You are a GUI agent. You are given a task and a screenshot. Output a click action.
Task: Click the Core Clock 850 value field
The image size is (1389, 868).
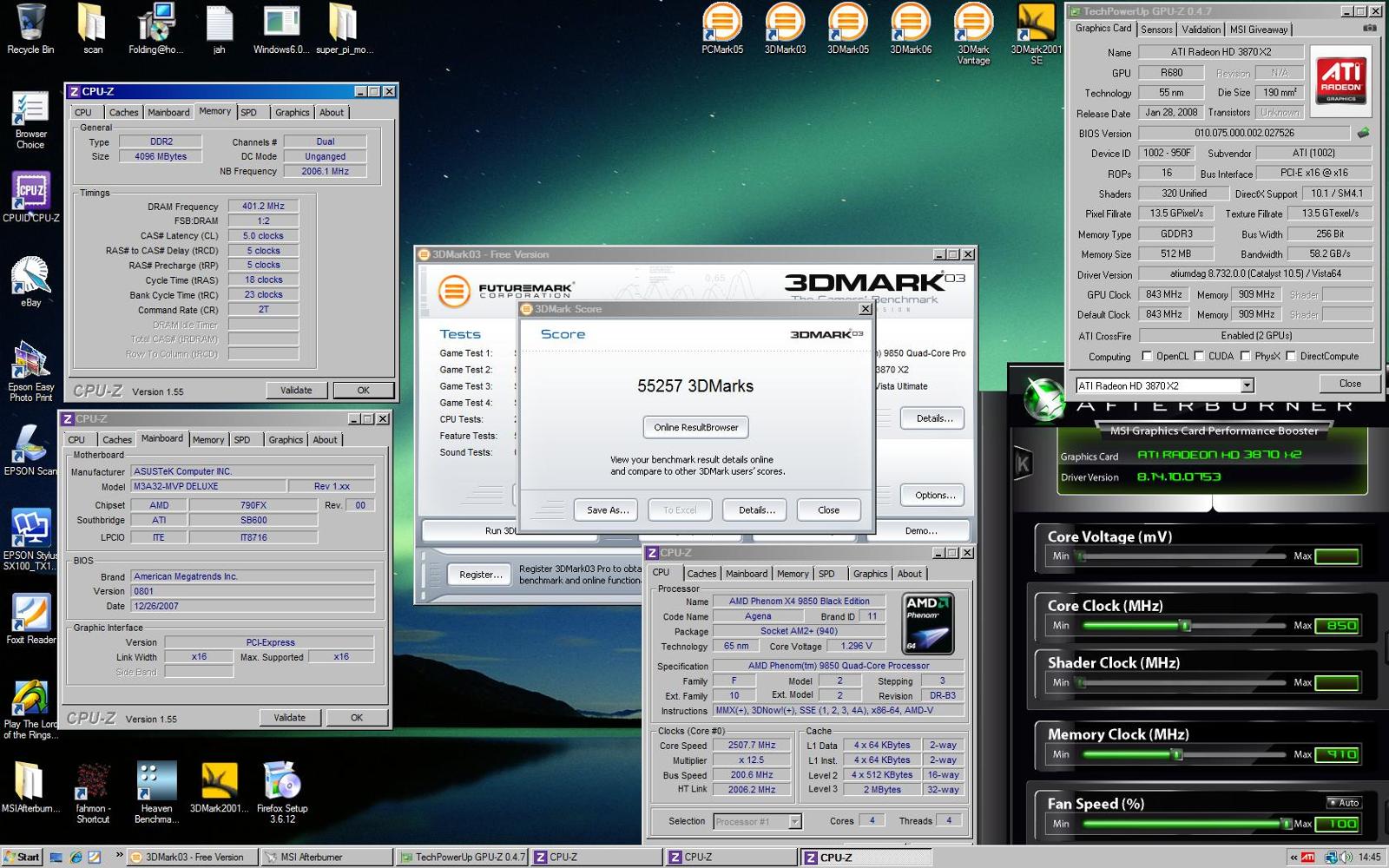pos(1337,625)
